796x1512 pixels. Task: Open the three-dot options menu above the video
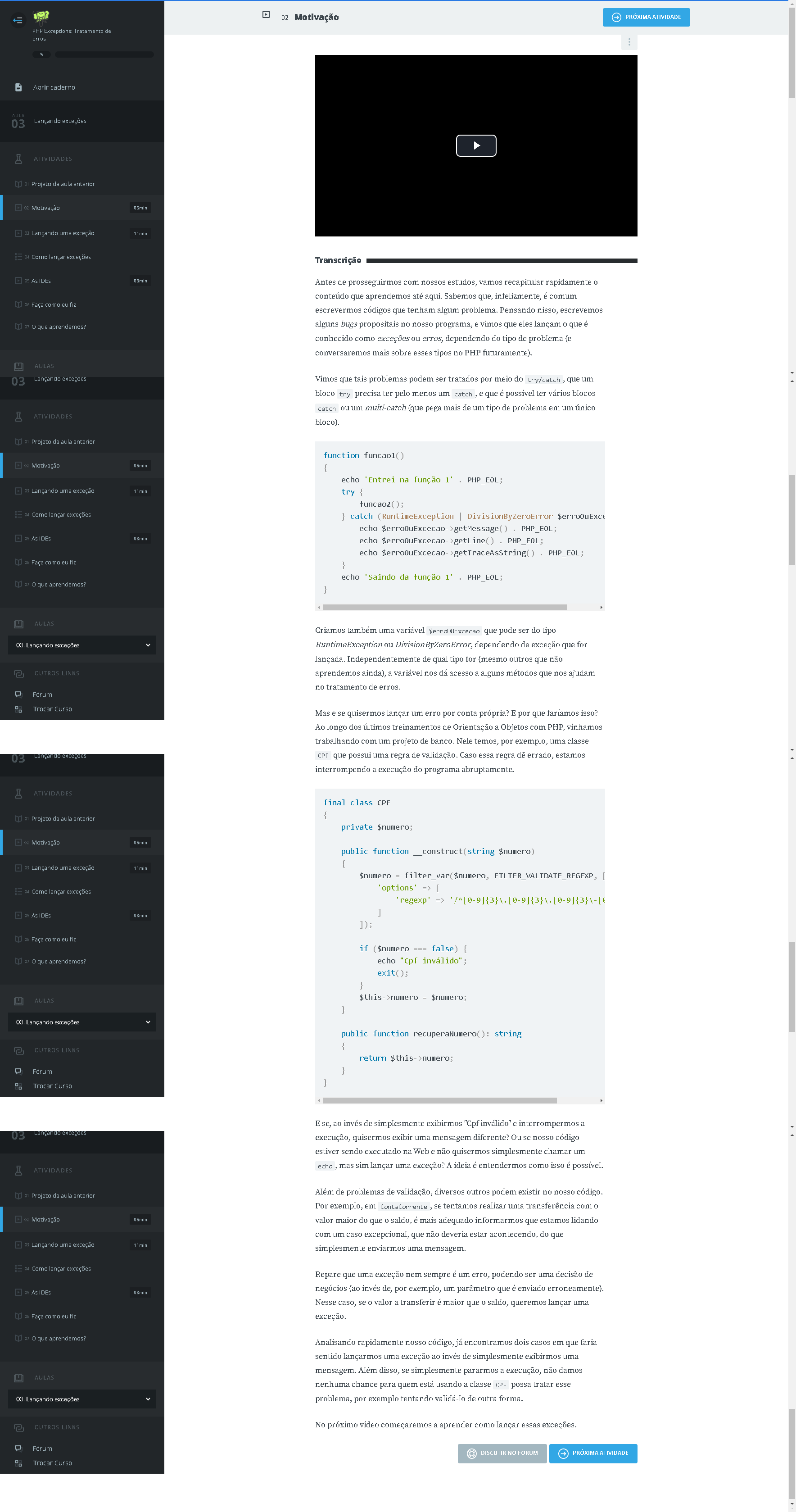pyautogui.click(x=629, y=42)
